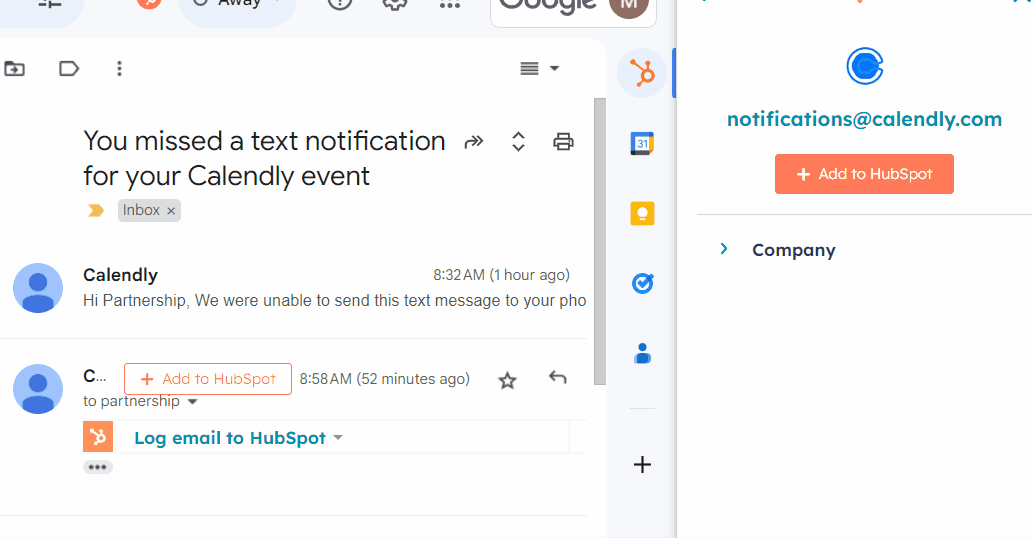Screen dimensions: 1033x538
Task: Open the Google Tasks side panel icon
Action: 642,284
